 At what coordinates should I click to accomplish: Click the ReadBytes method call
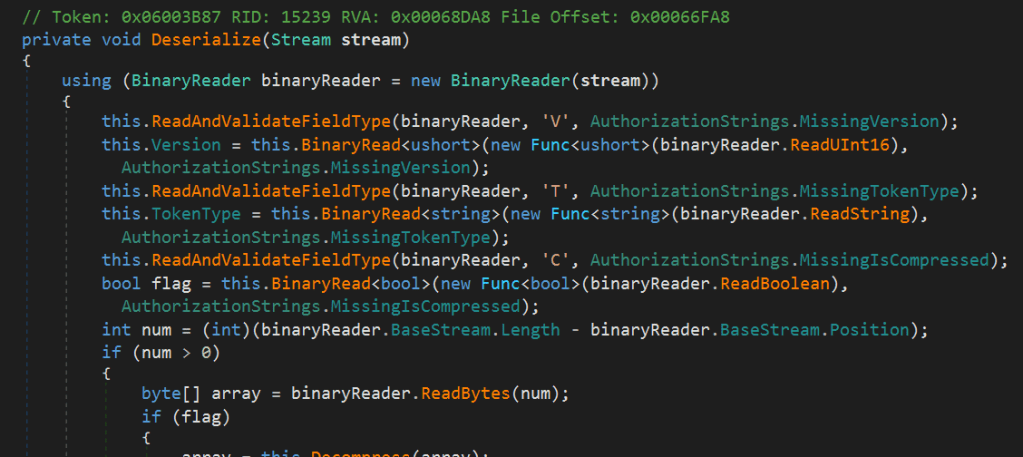point(462,393)
